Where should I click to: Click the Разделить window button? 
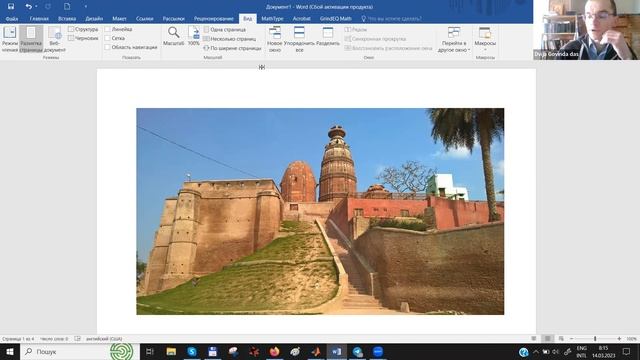[328, 36]
